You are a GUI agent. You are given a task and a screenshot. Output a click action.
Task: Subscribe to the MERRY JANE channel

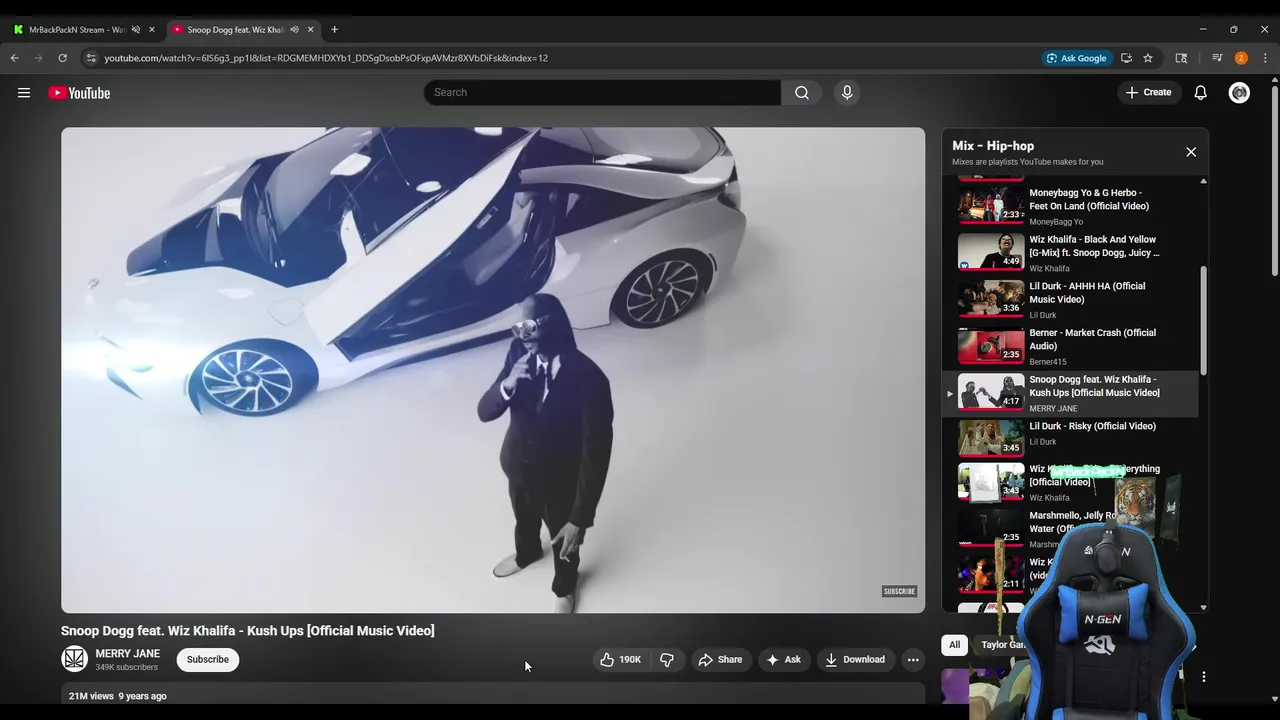(x=208, y=660)
